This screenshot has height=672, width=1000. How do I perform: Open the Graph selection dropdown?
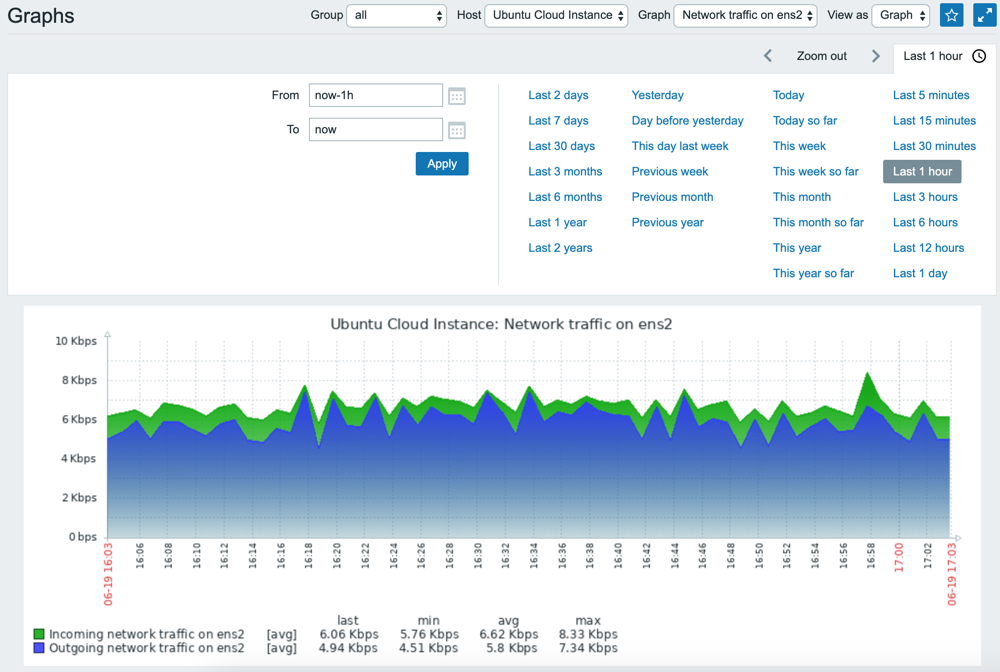pyautogui.click(x=746, y=16)
